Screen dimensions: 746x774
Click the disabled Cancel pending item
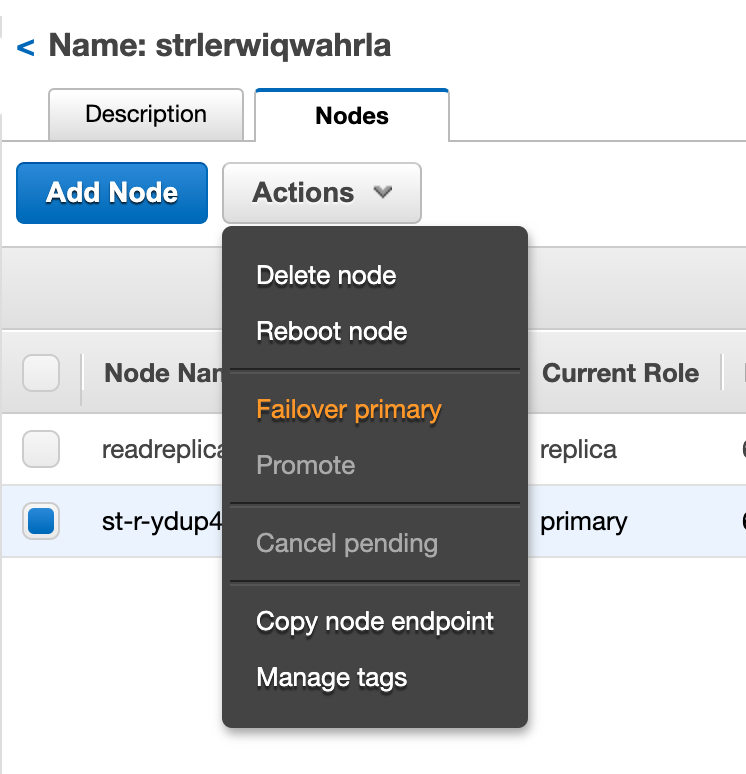tap(346, 544)
